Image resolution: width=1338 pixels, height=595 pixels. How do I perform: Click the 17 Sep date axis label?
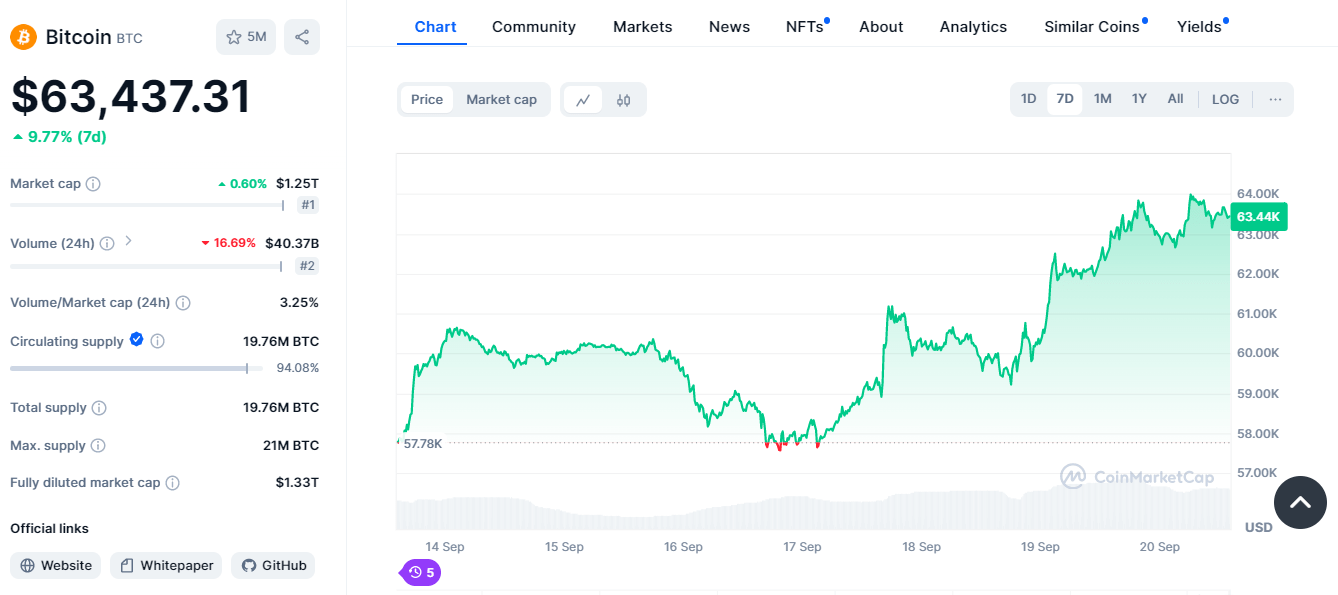point(802,547)
